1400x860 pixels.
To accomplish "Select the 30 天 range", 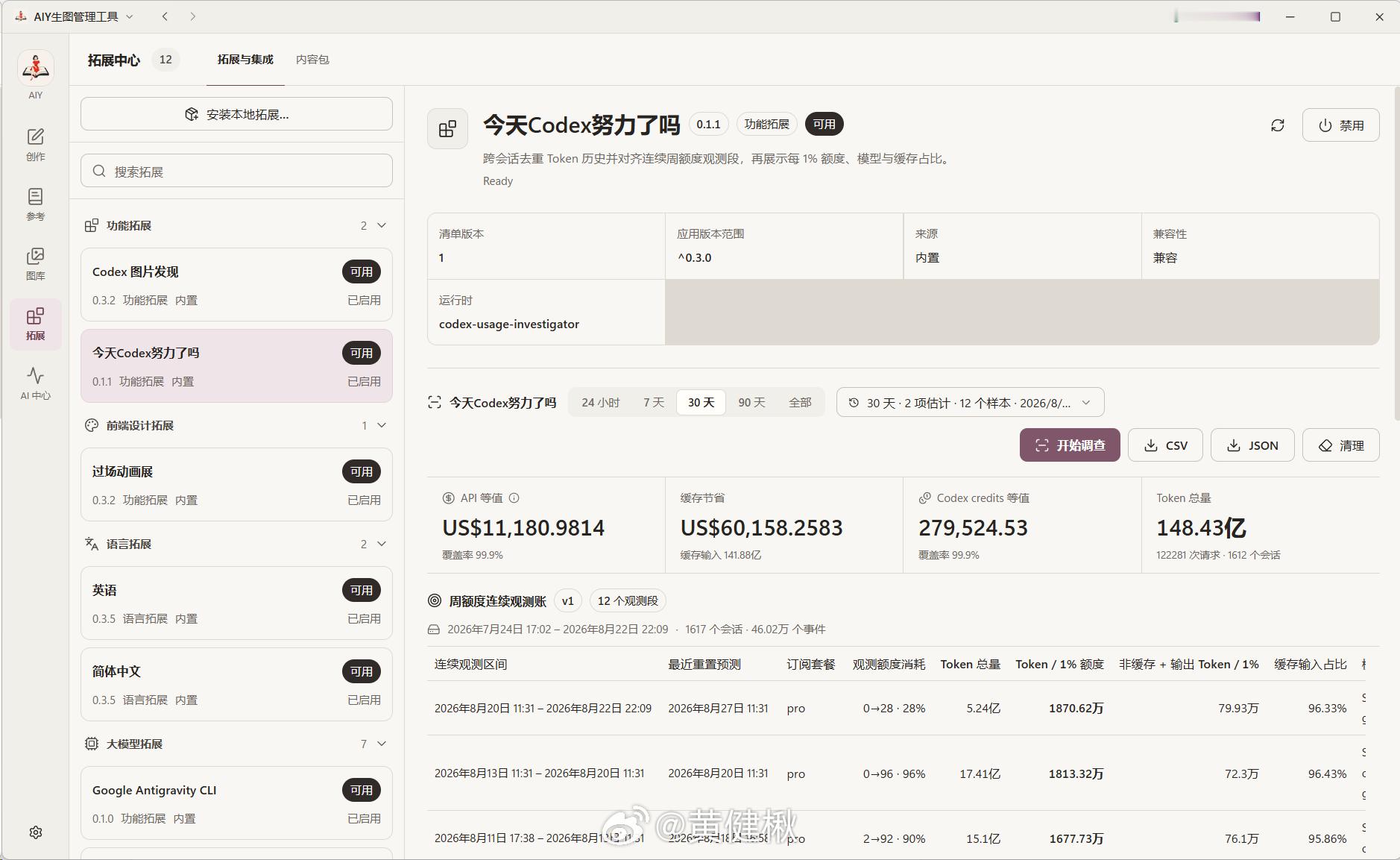I will coord(701,403).
